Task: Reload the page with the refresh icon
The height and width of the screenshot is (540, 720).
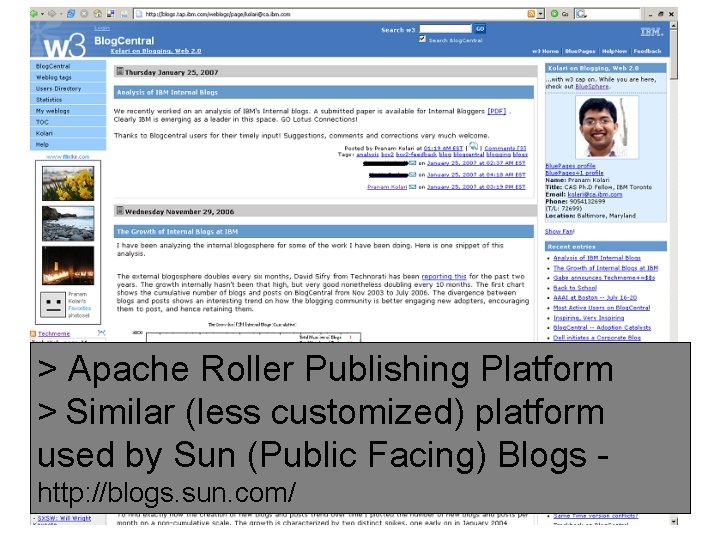Action: tap(71, 14)
